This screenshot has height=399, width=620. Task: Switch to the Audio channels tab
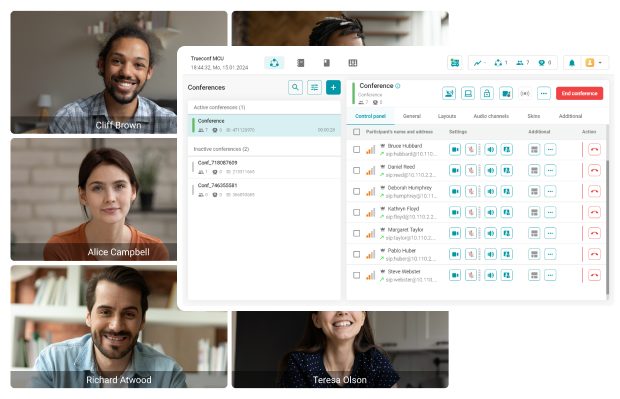(x=491, y=116)
